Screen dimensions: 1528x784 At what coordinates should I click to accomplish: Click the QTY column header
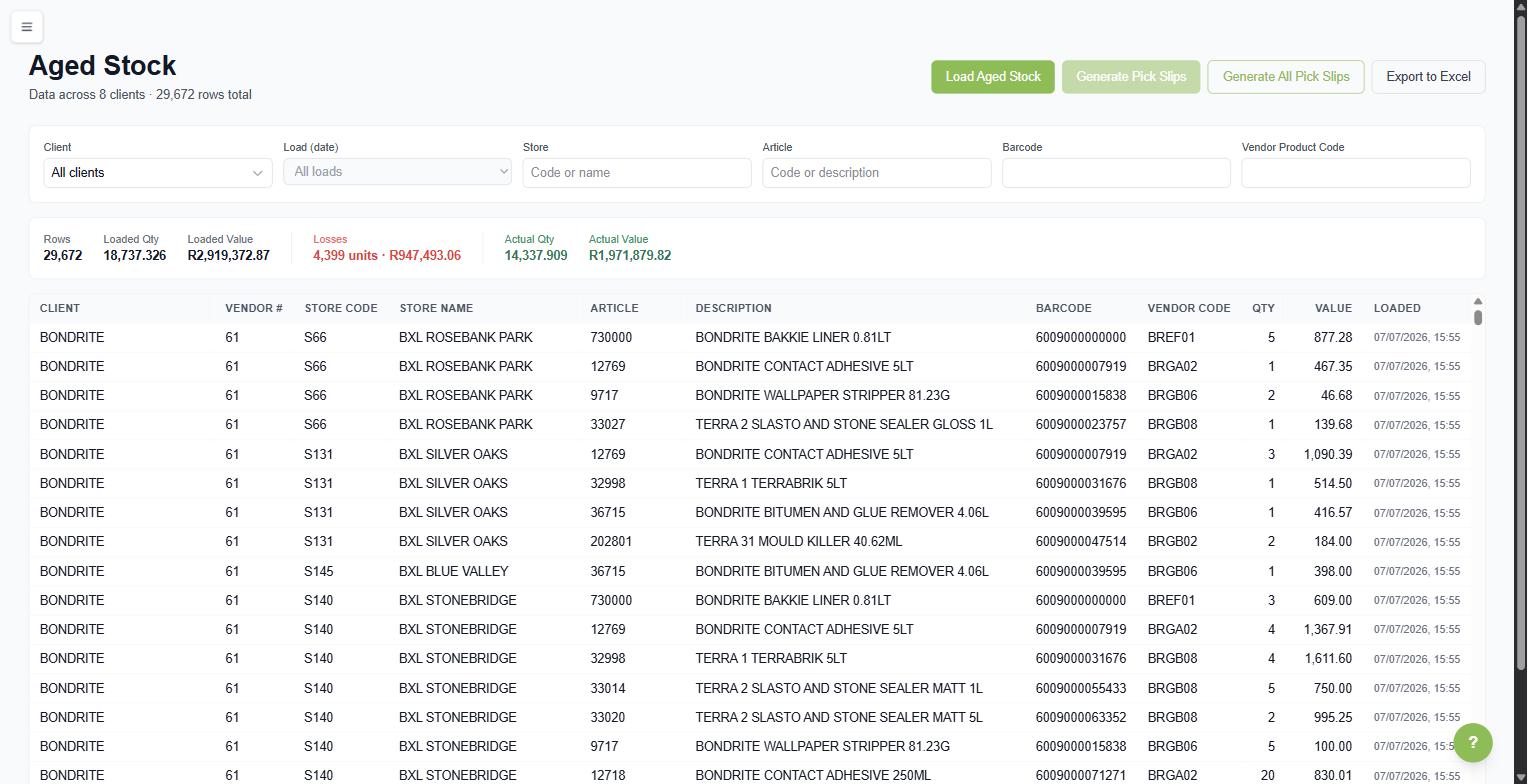pyautogui.click(x=1263, y=308)
